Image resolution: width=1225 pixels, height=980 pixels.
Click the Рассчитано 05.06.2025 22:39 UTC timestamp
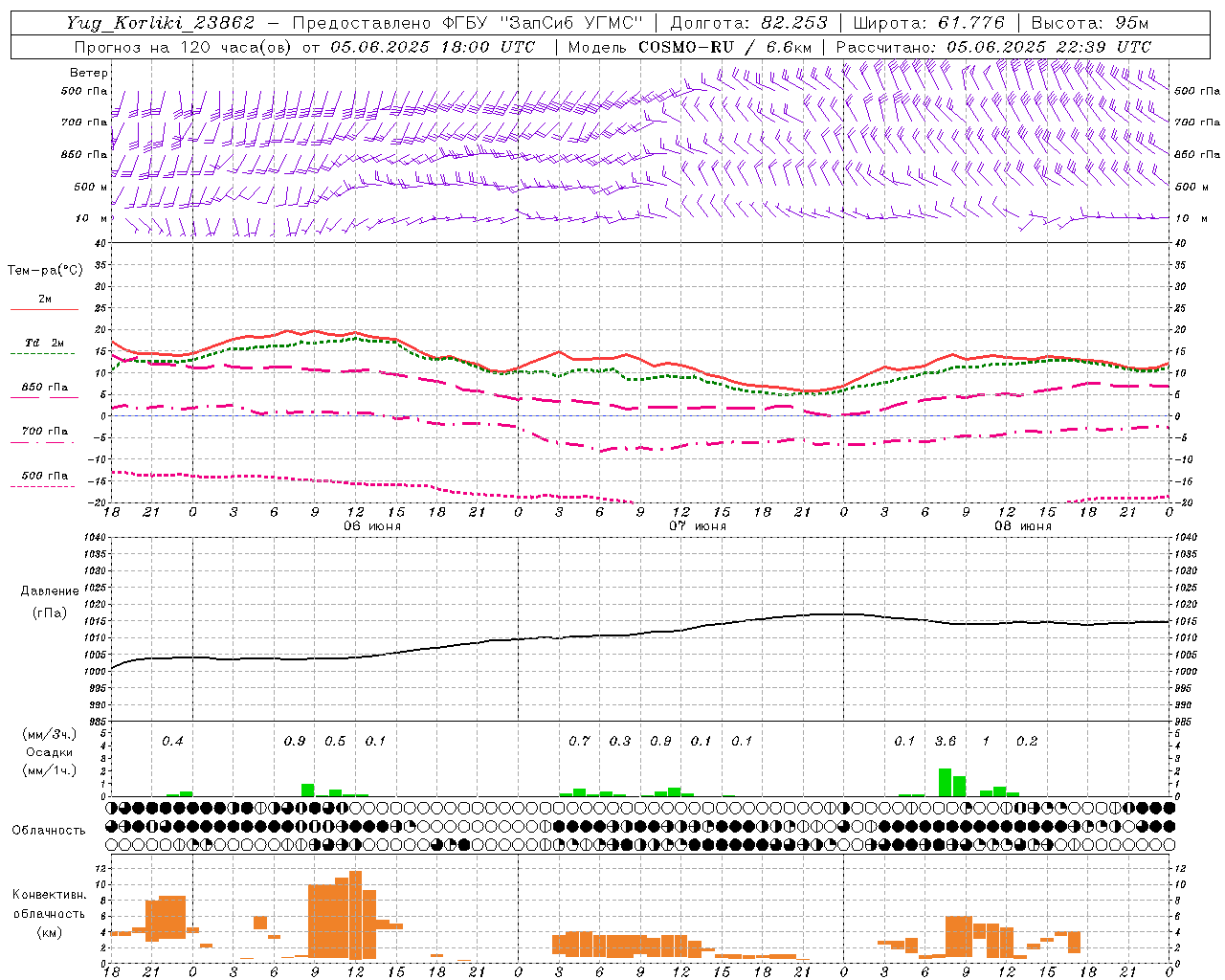click(993, 47)
